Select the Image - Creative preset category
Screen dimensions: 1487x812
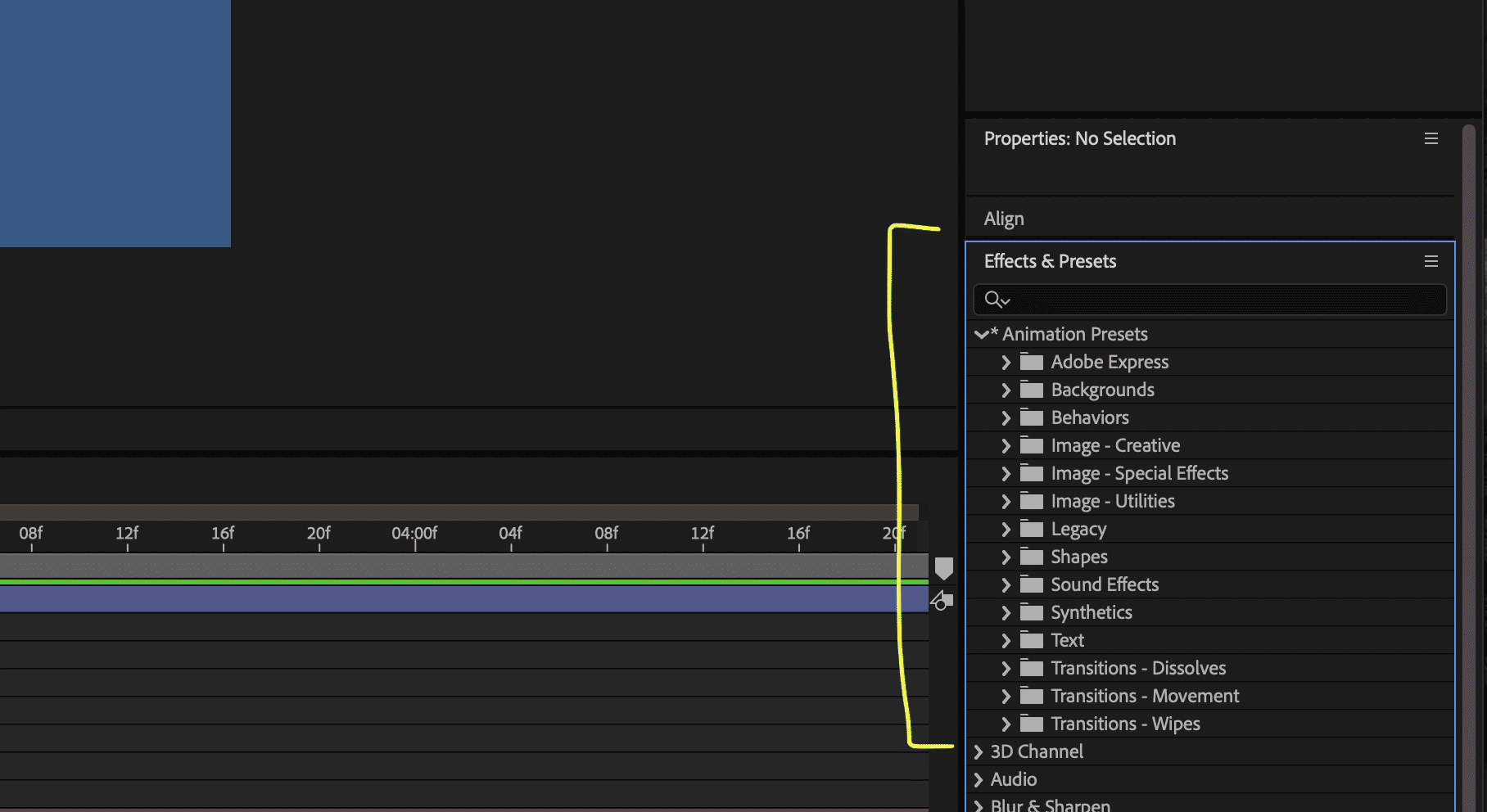[1115, 445]
